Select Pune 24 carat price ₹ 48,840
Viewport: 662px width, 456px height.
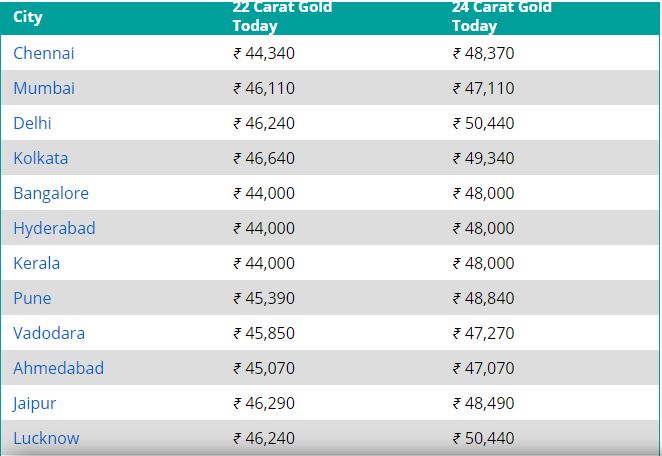tap(483, 299)
